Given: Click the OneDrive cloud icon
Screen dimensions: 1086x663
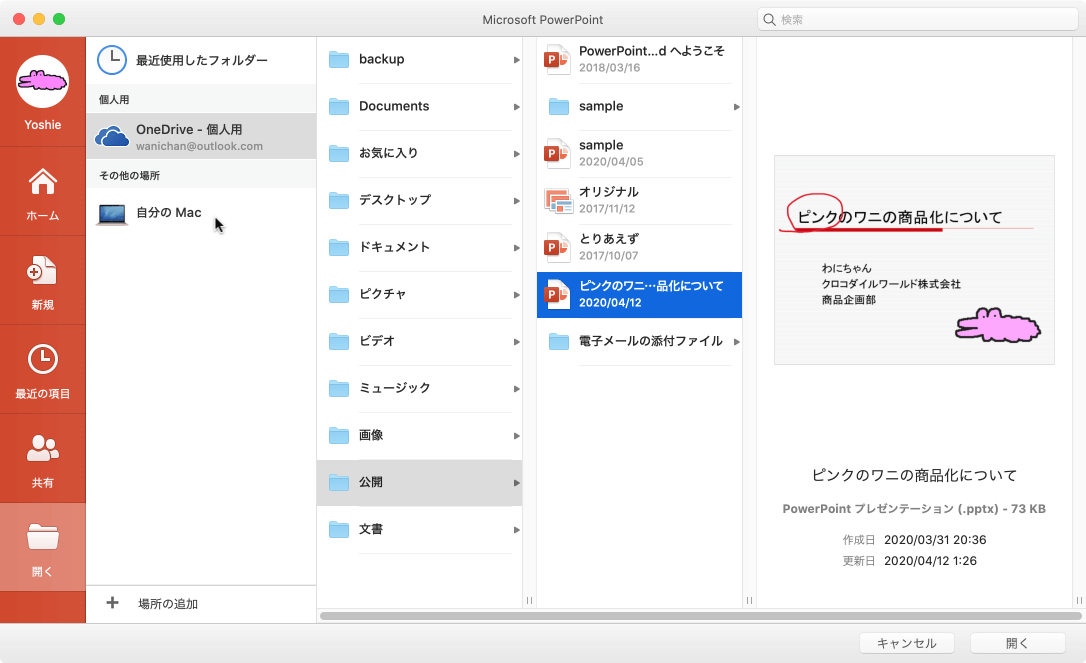Looking at the screenshot, I should click(x=112, y=136).
